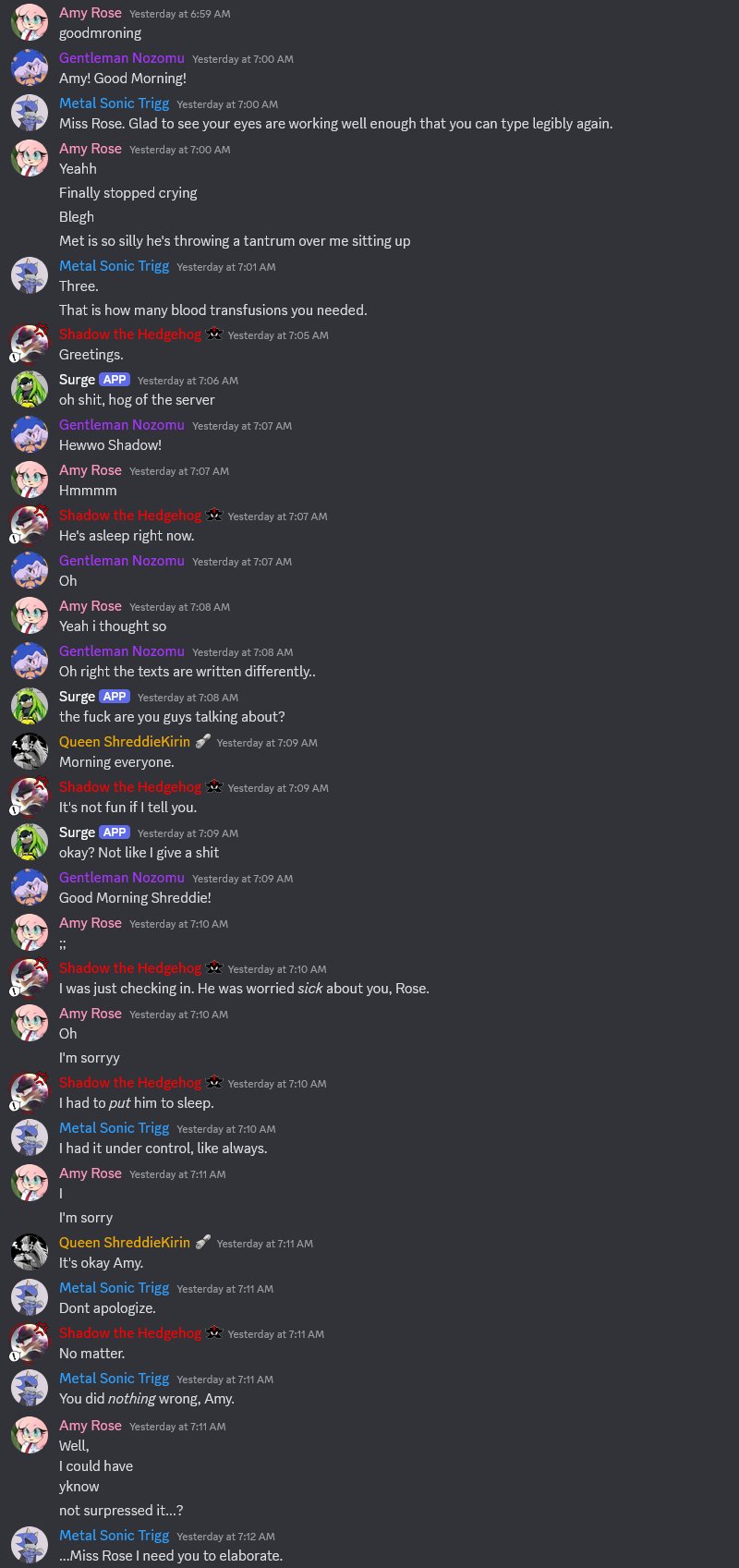Click message '...Miss Rose I need you to elaborate.'
Image resolution: width=739 pixels, height=1568 pixels.
(x=171, y=1556)
